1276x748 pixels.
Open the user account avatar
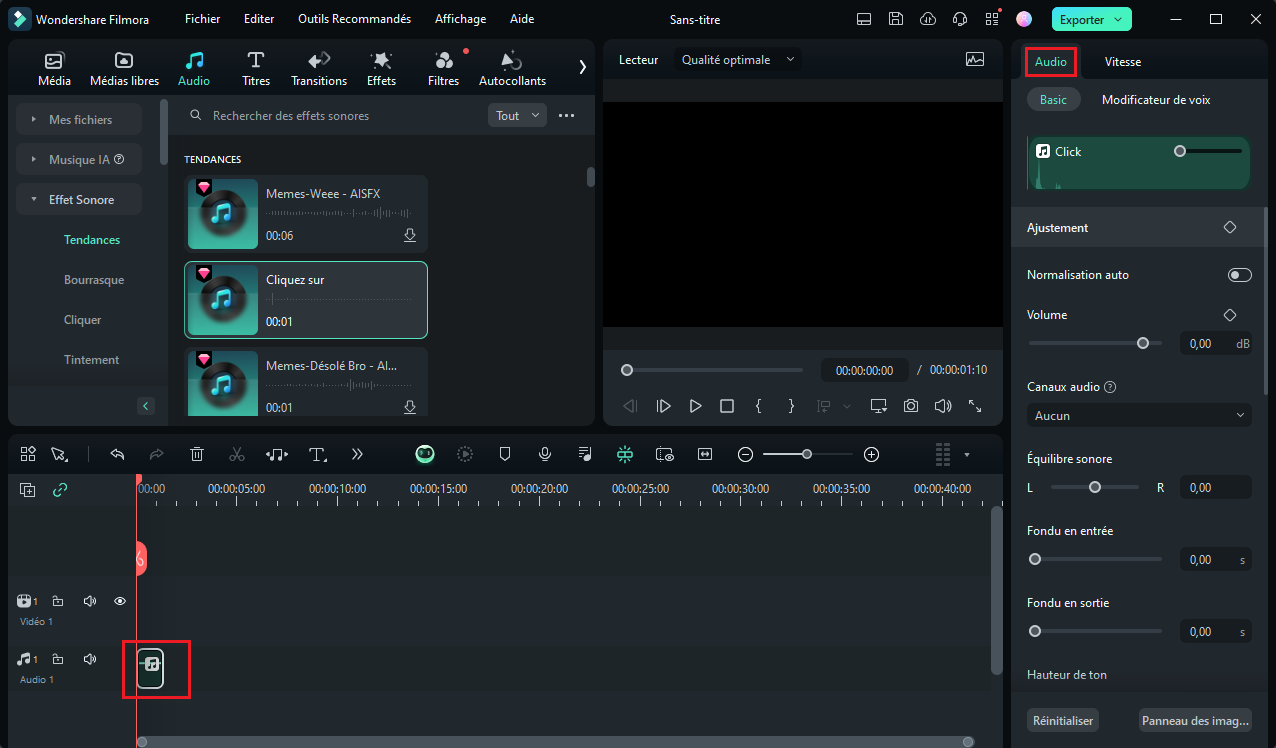pyautogui.click(x=1024, y=19)
